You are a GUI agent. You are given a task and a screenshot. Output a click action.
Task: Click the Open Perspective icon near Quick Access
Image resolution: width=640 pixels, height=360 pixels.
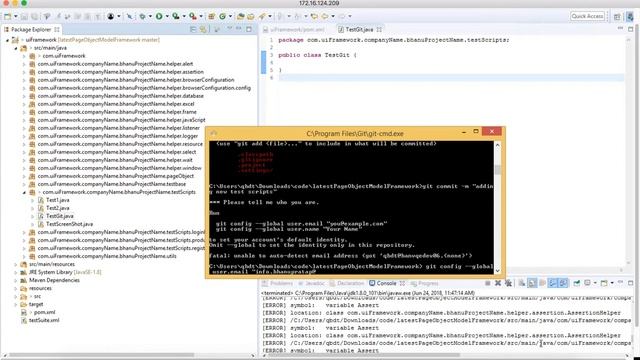pyautogui.click(x=617, y=16)
